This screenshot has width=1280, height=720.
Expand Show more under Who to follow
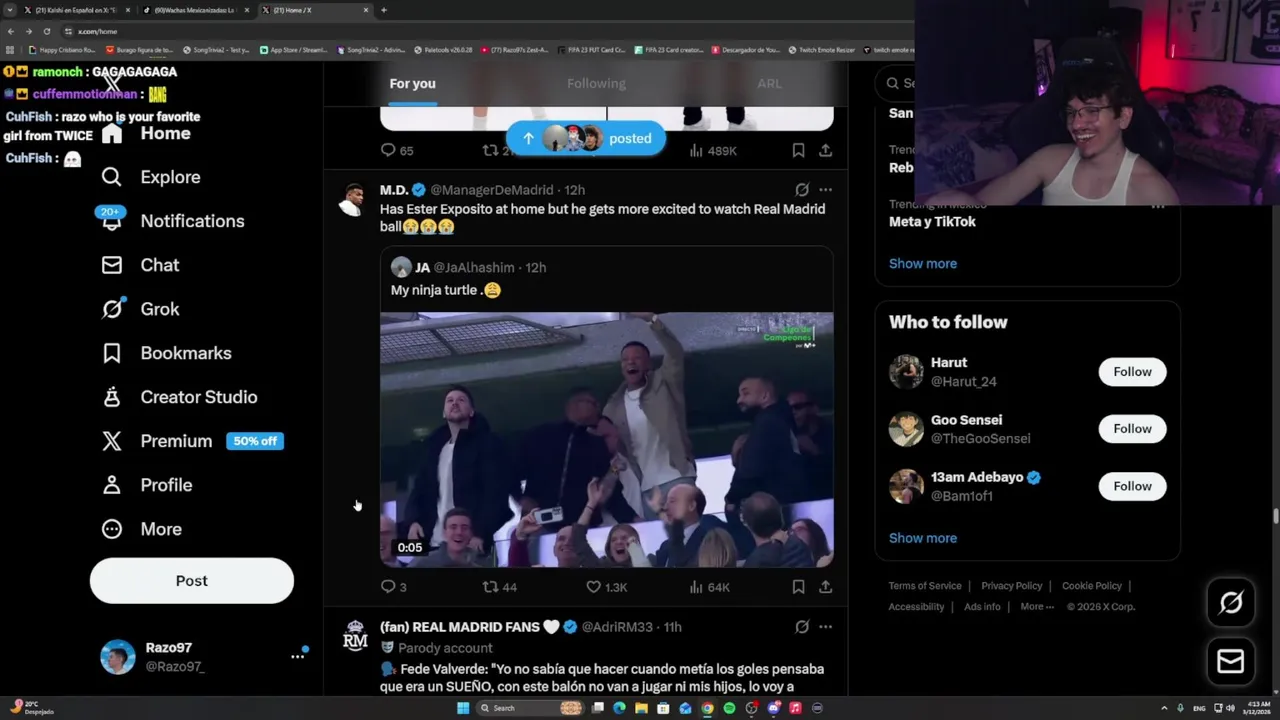tap(923, 538)
